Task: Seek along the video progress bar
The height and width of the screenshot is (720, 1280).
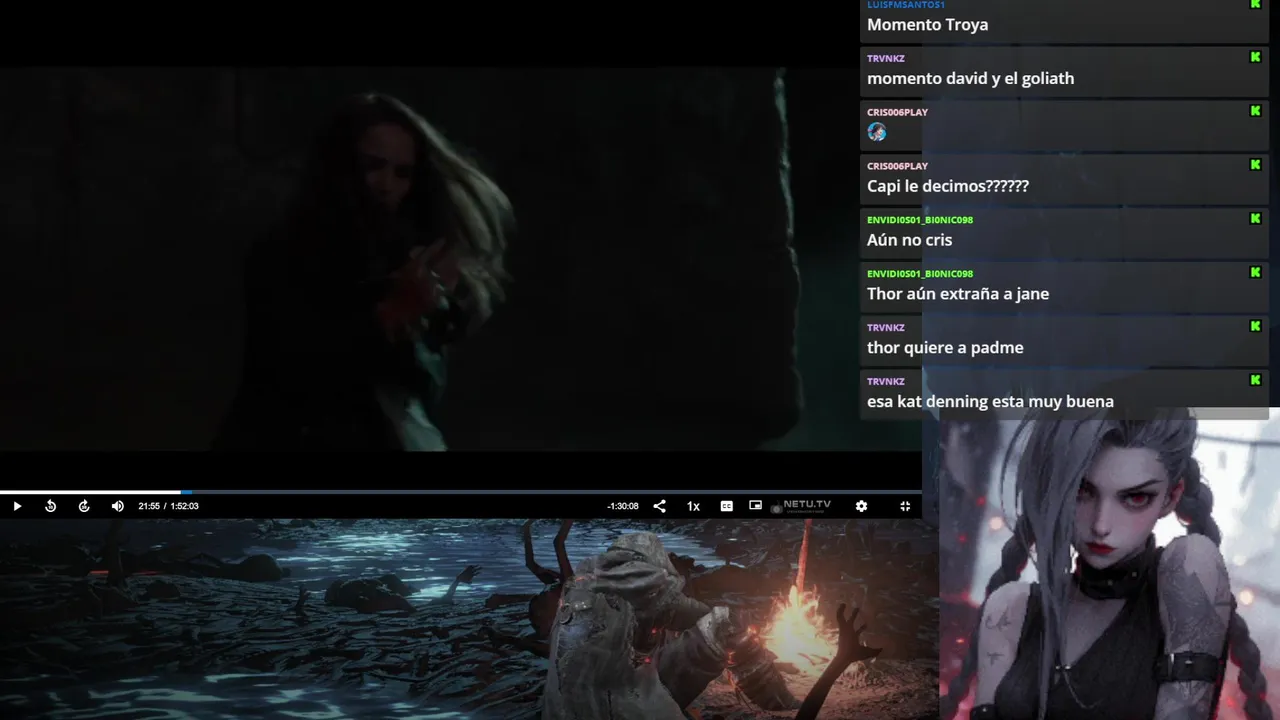Action: pyautogui.click(x=460, y=492)
